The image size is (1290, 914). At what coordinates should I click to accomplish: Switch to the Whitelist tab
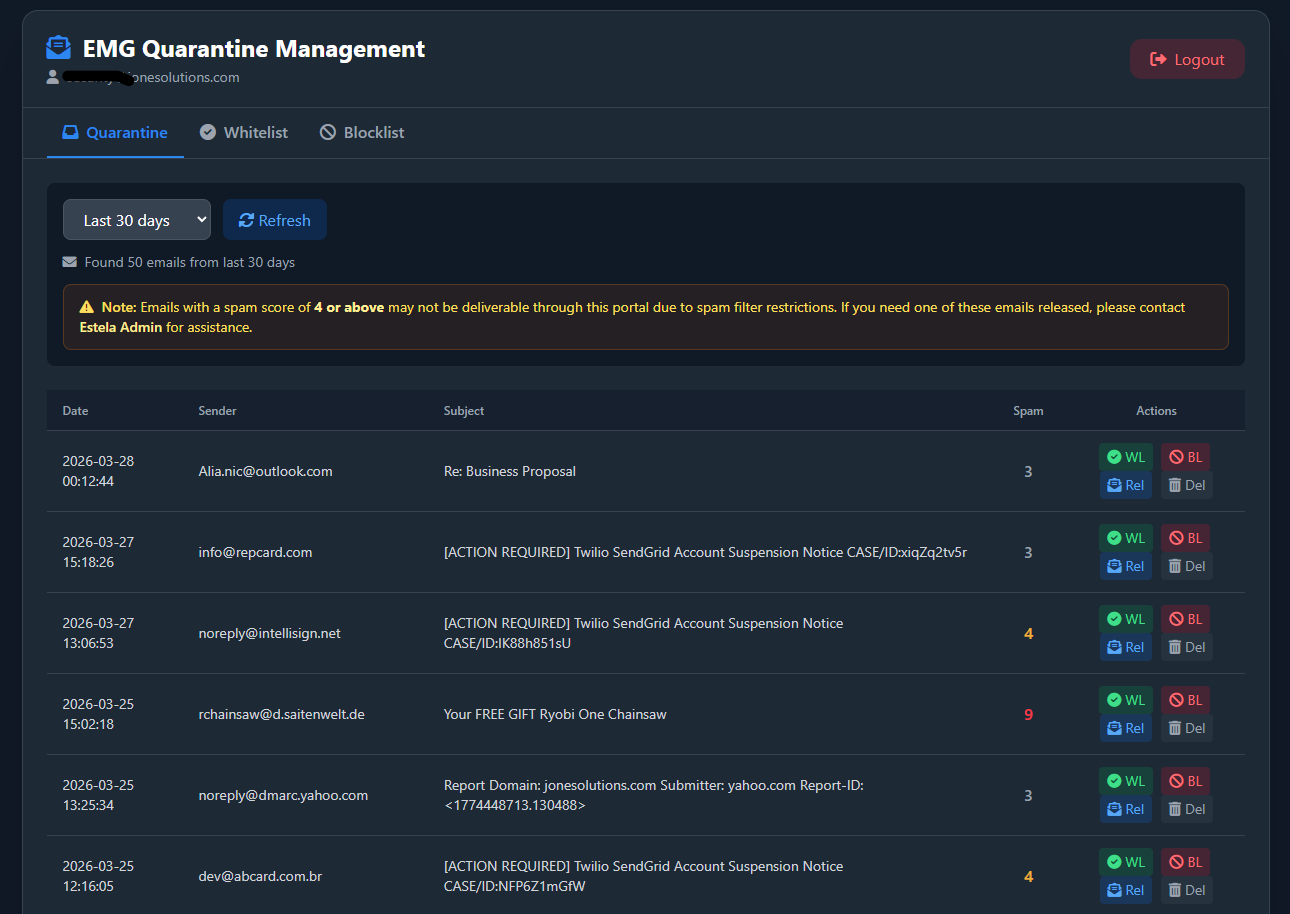click(244, 132)
